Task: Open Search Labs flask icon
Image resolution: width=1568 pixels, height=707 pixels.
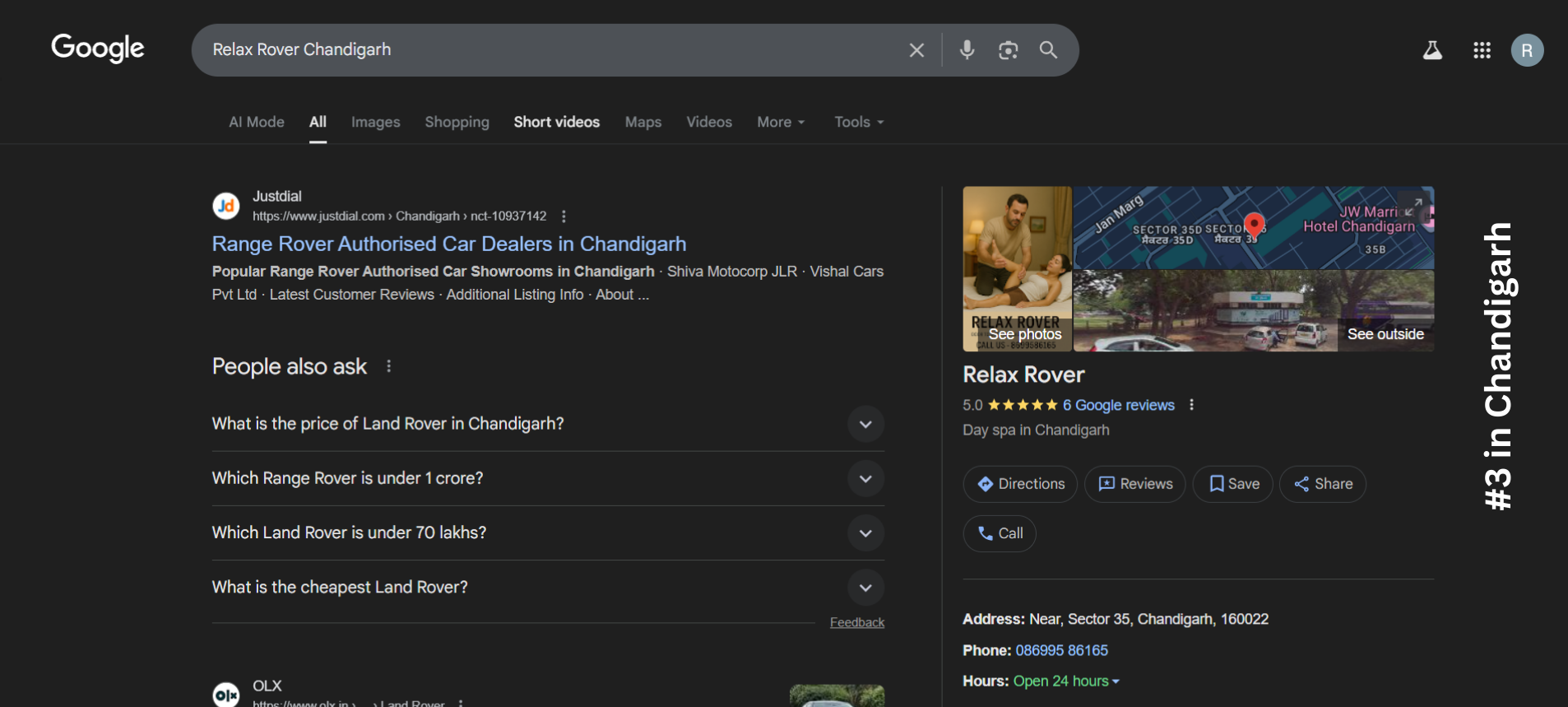Action: (1432, 50)
